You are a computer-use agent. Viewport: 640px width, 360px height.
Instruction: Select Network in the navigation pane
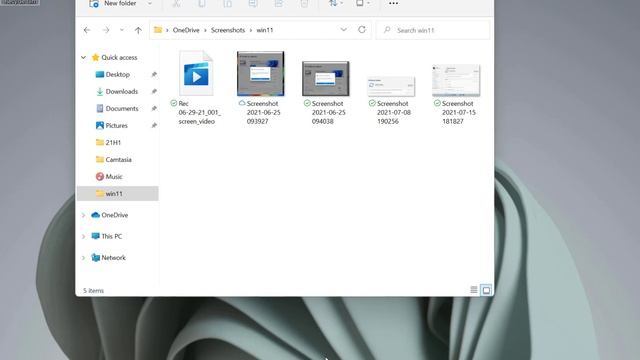113,258
